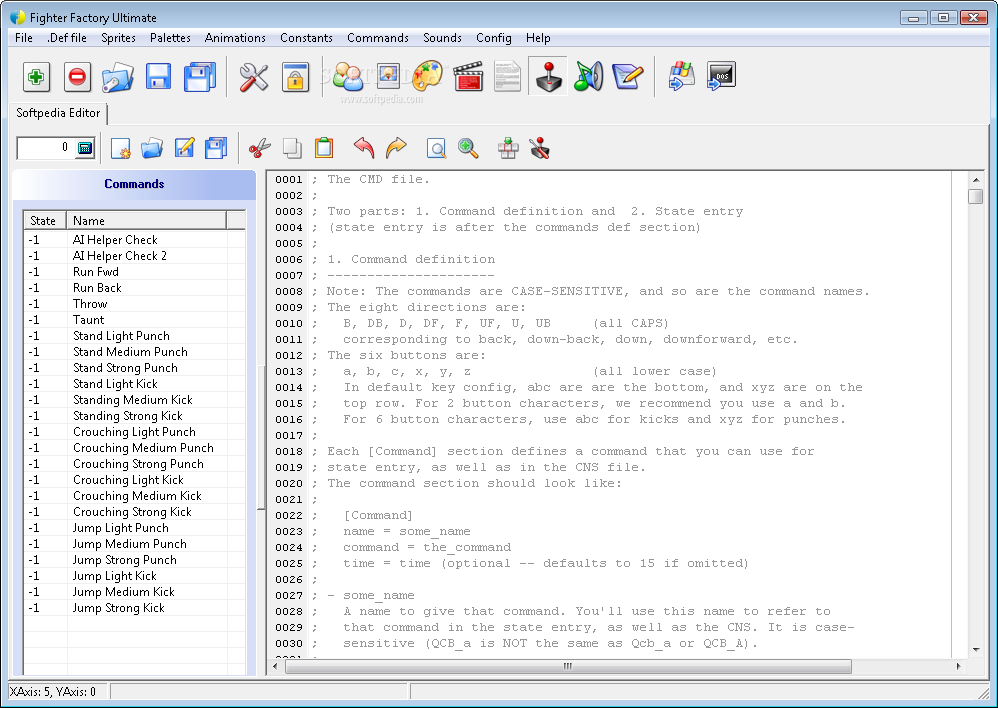
Task: Select the Throw command row
Action: 134,304
